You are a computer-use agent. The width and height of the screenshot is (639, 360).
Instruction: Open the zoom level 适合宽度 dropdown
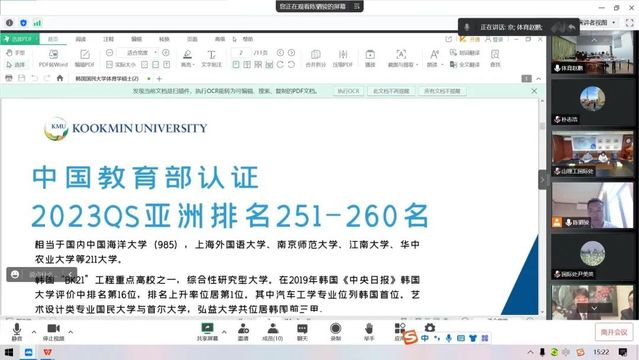coord(137,53)
